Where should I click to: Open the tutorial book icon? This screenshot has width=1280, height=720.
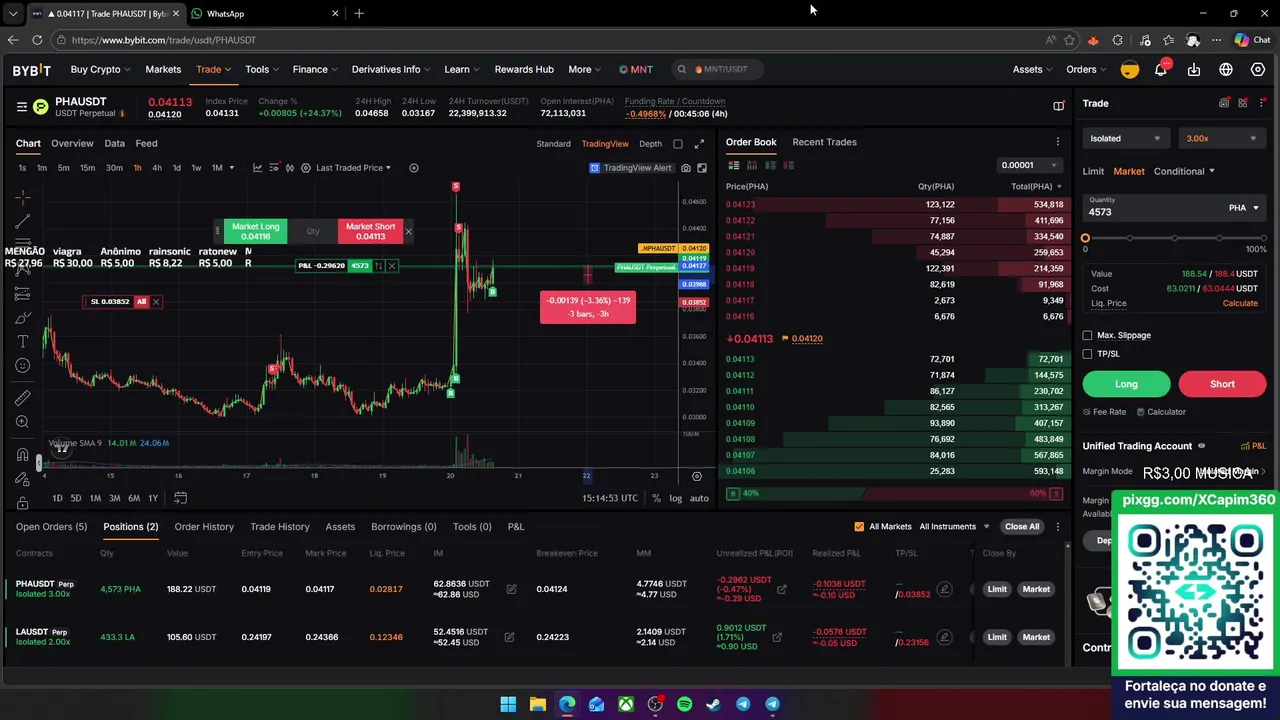1059,105
